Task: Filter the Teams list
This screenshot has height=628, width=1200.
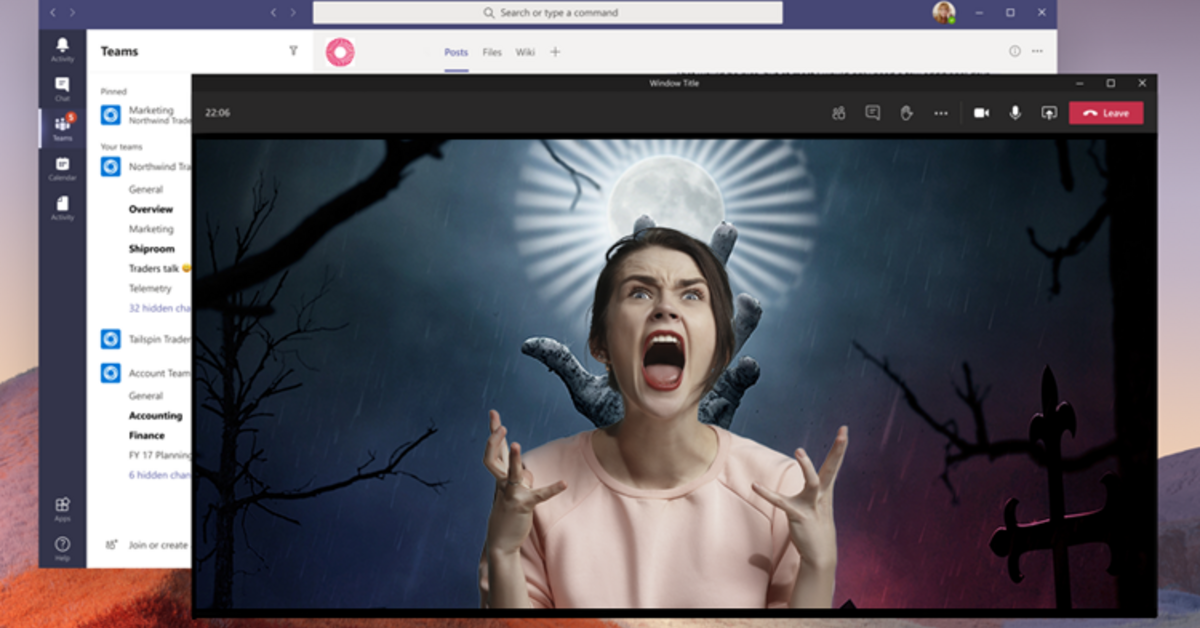Action: pos(293,51)
